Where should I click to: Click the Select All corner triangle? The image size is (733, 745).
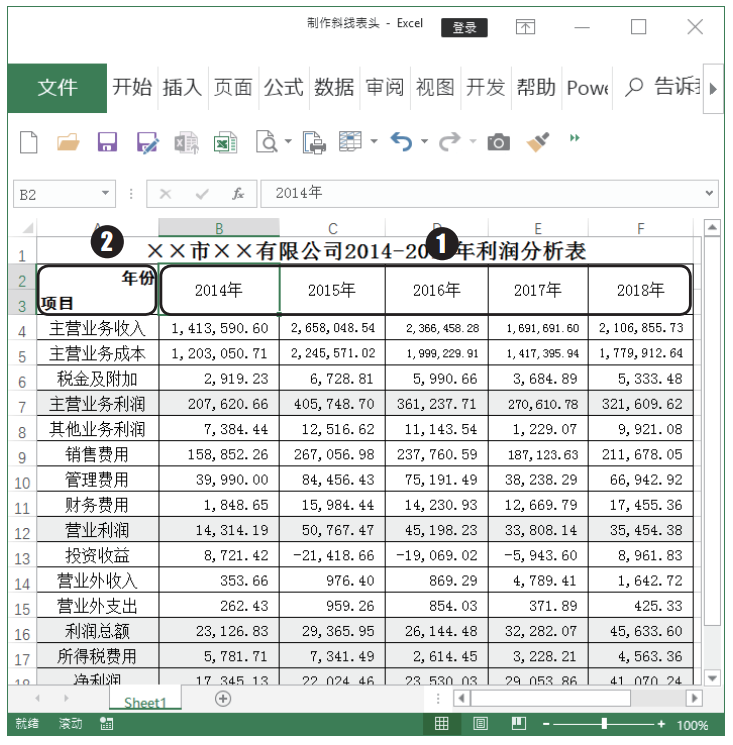[x=28, y=228]
